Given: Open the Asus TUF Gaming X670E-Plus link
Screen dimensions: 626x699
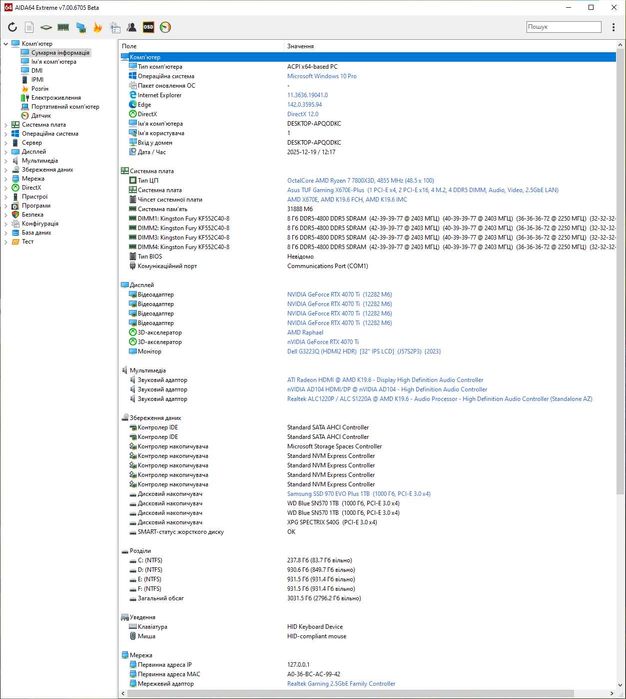Looking at the screenshot, I should pyautogui.click(x=423, y=190).
